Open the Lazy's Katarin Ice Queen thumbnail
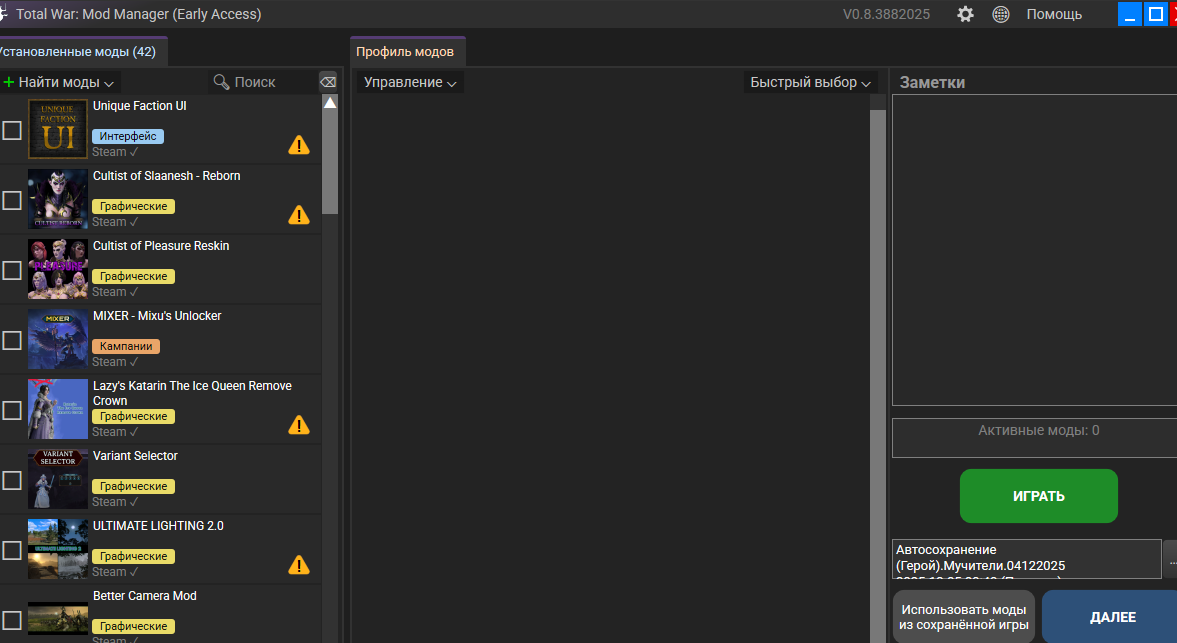Image resolution: width=1177 pixels, height=643 pixels. click(x=58, y=409)
